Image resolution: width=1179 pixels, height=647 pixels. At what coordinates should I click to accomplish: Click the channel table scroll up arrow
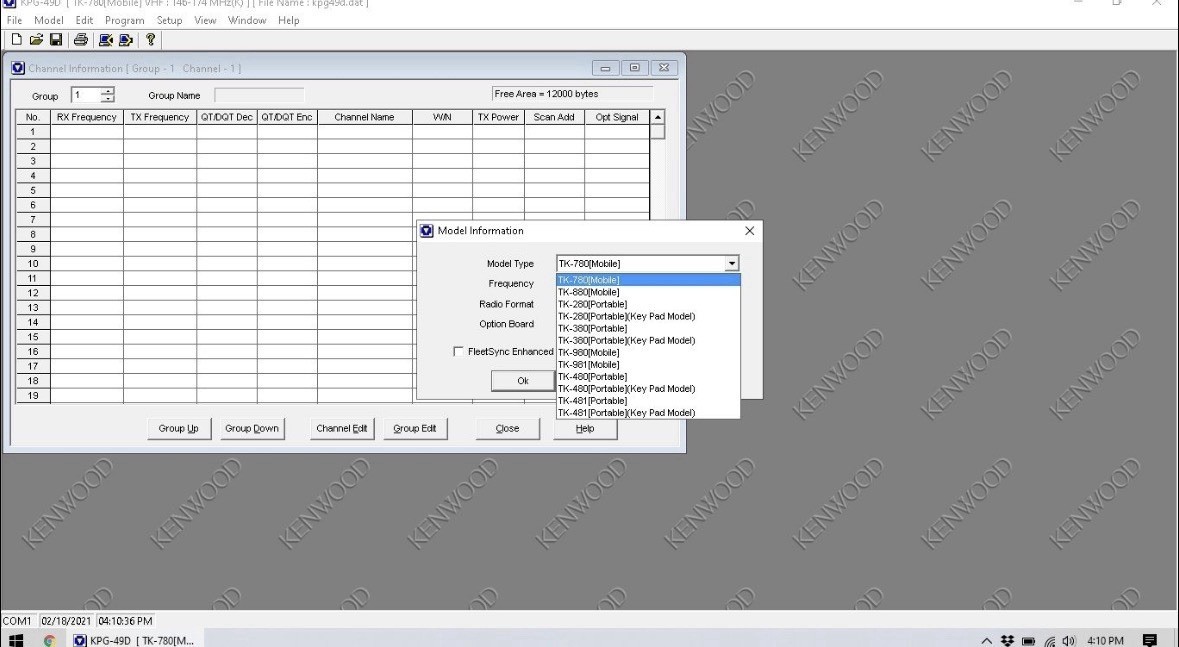pyautogui.click(x=658, y=117)
